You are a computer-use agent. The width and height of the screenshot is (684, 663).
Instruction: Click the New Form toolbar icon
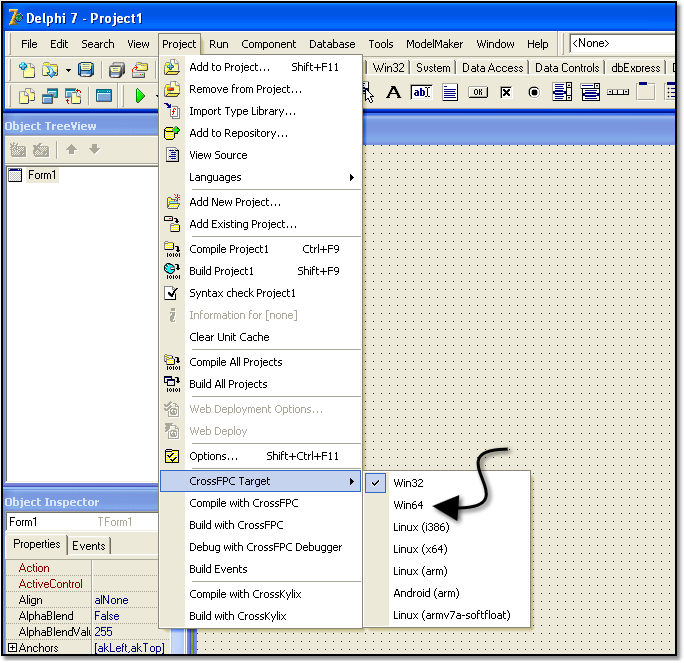[x=104, y=96]
